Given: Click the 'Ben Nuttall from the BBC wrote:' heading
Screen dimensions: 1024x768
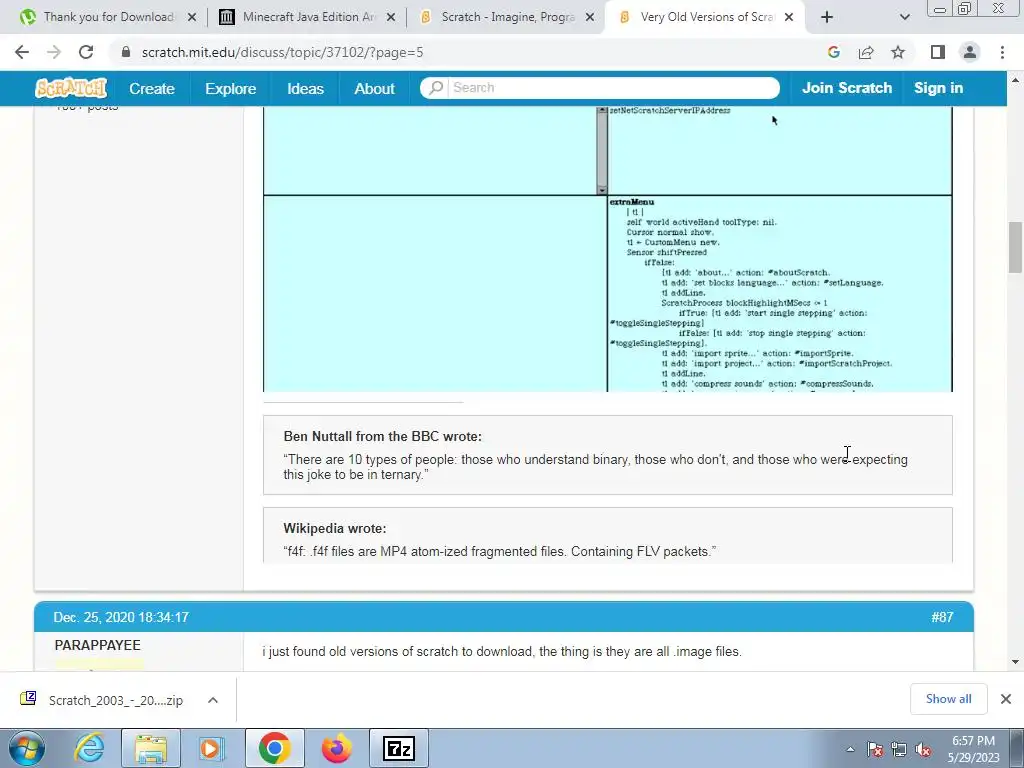Looking at the screenshot, I should 382,436.
